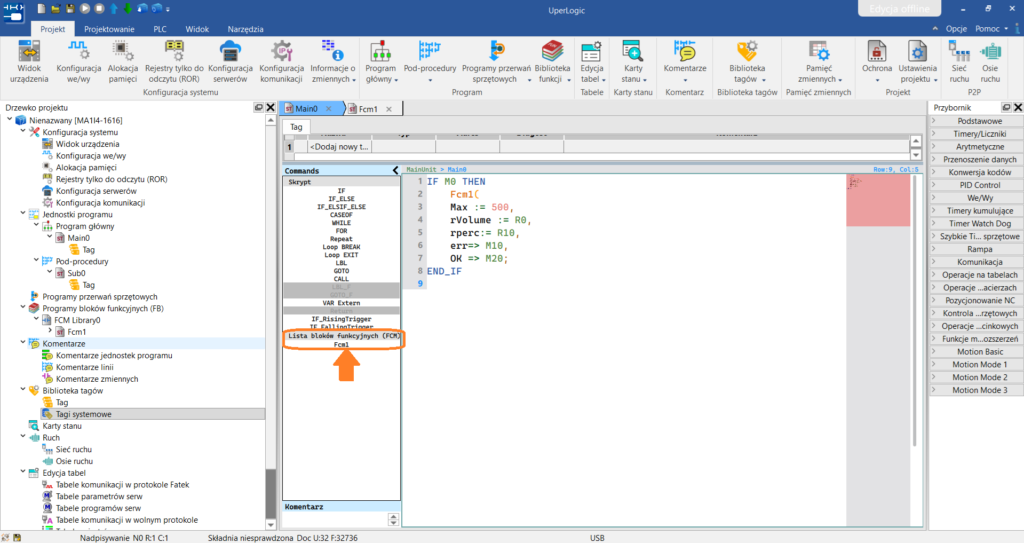1024x543 pixels.
Task: Insert the Fcm1 function block from the list
Action: [342, 344]
